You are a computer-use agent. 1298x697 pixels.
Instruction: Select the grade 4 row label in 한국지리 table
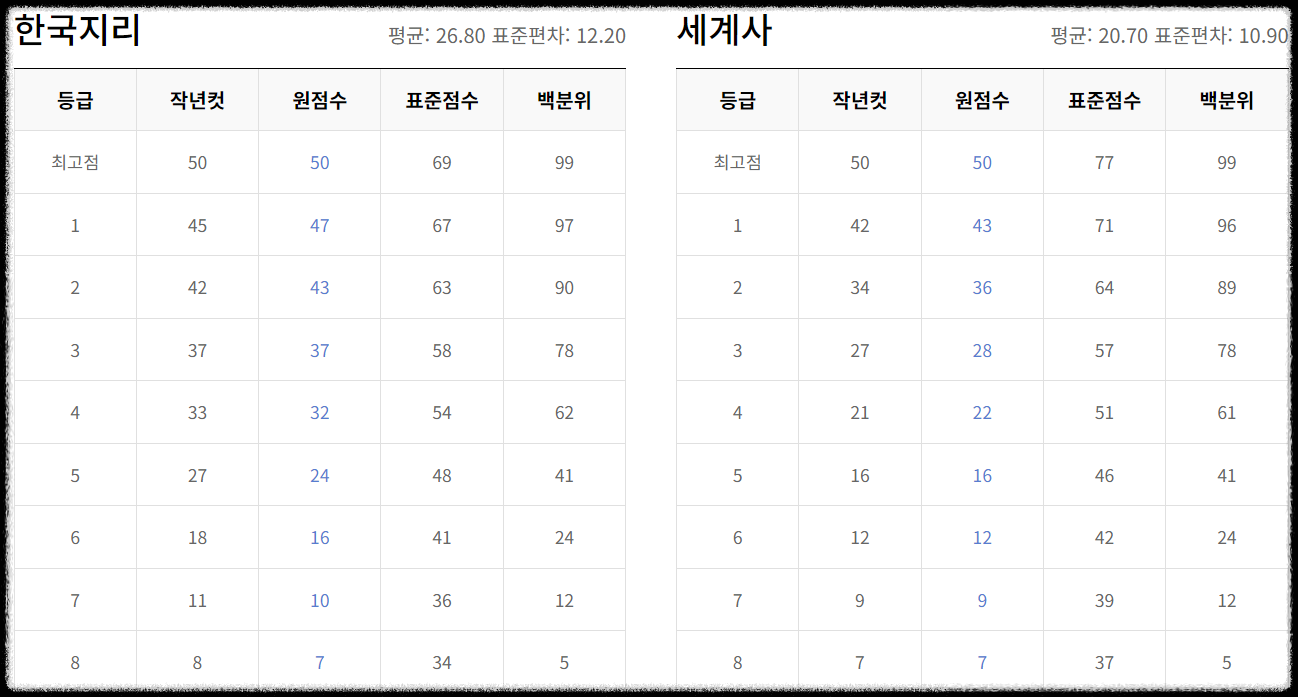coord(74,412)
